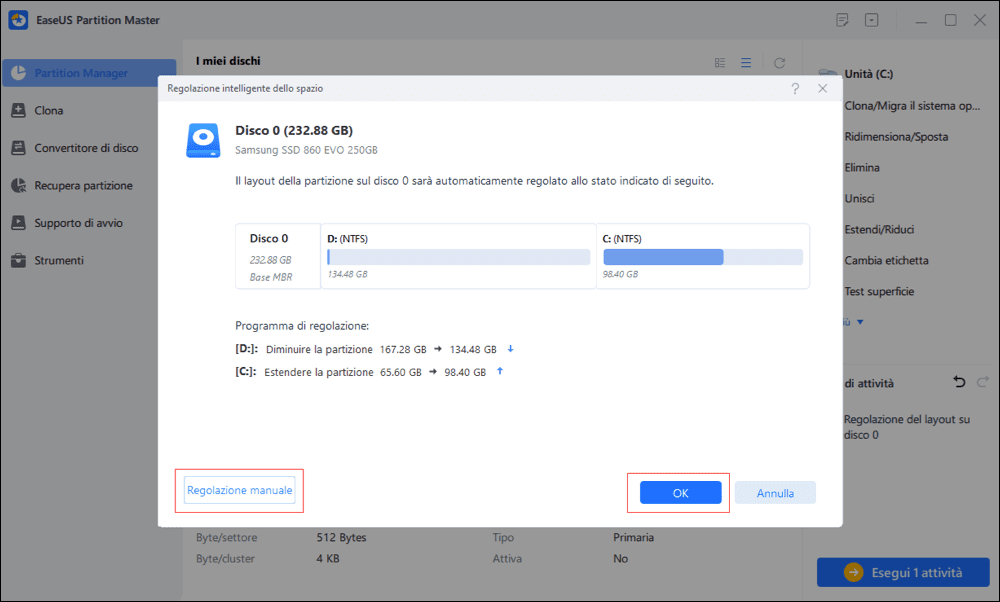1000x602 pixels.
Task: Switch disks to card view icon
Action: point(720,62)
